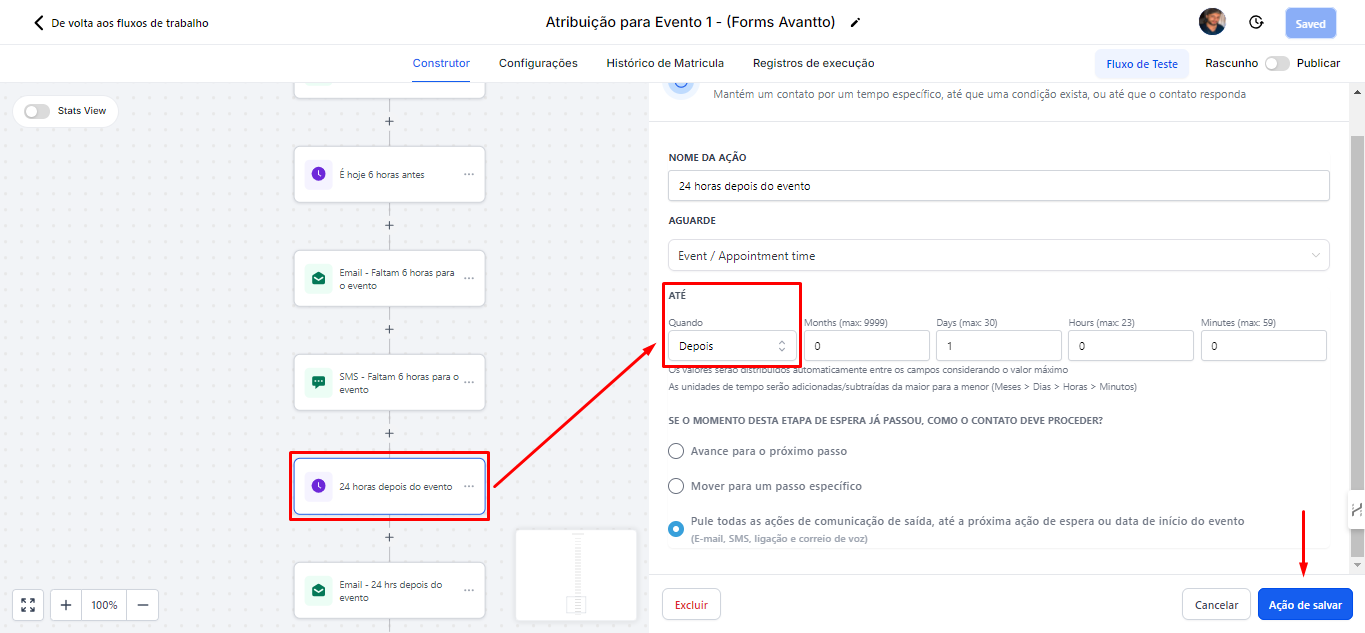Viewport: 1365px width, 633px height.
Task: Click the back arrow to workflows
Action: (39, 22)
